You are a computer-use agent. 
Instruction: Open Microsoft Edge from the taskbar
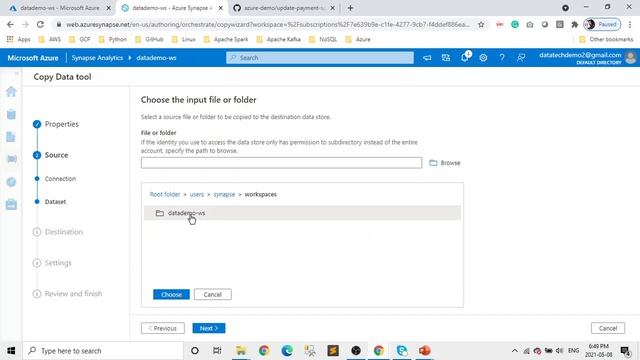(x=287, y=351)
